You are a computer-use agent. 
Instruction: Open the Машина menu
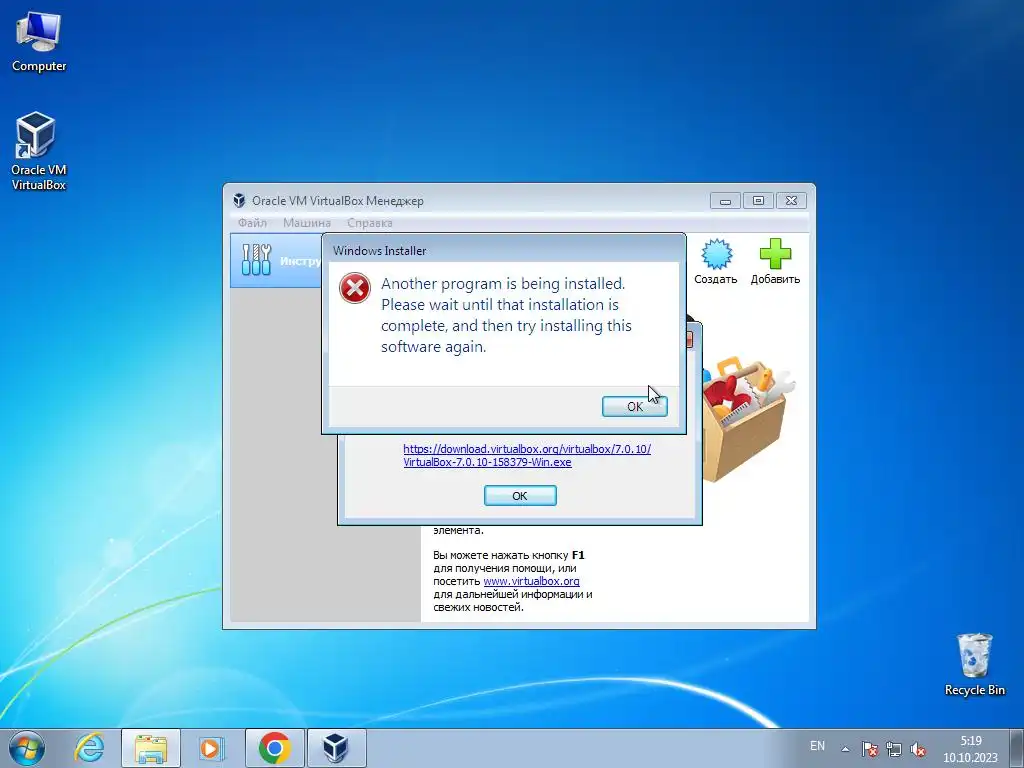[307, 223]
